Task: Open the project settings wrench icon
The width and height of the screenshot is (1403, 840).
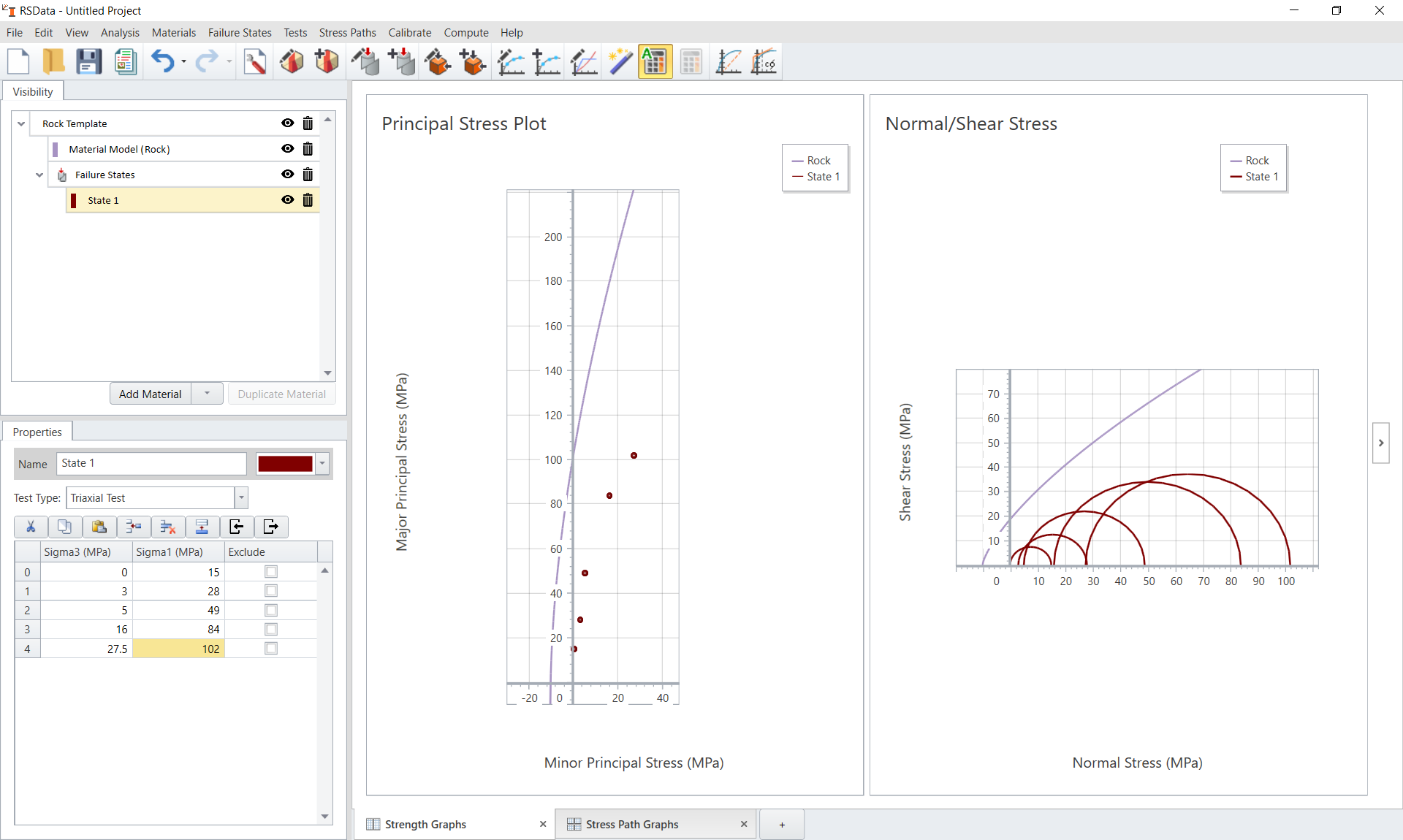Action: coord(255,61)
